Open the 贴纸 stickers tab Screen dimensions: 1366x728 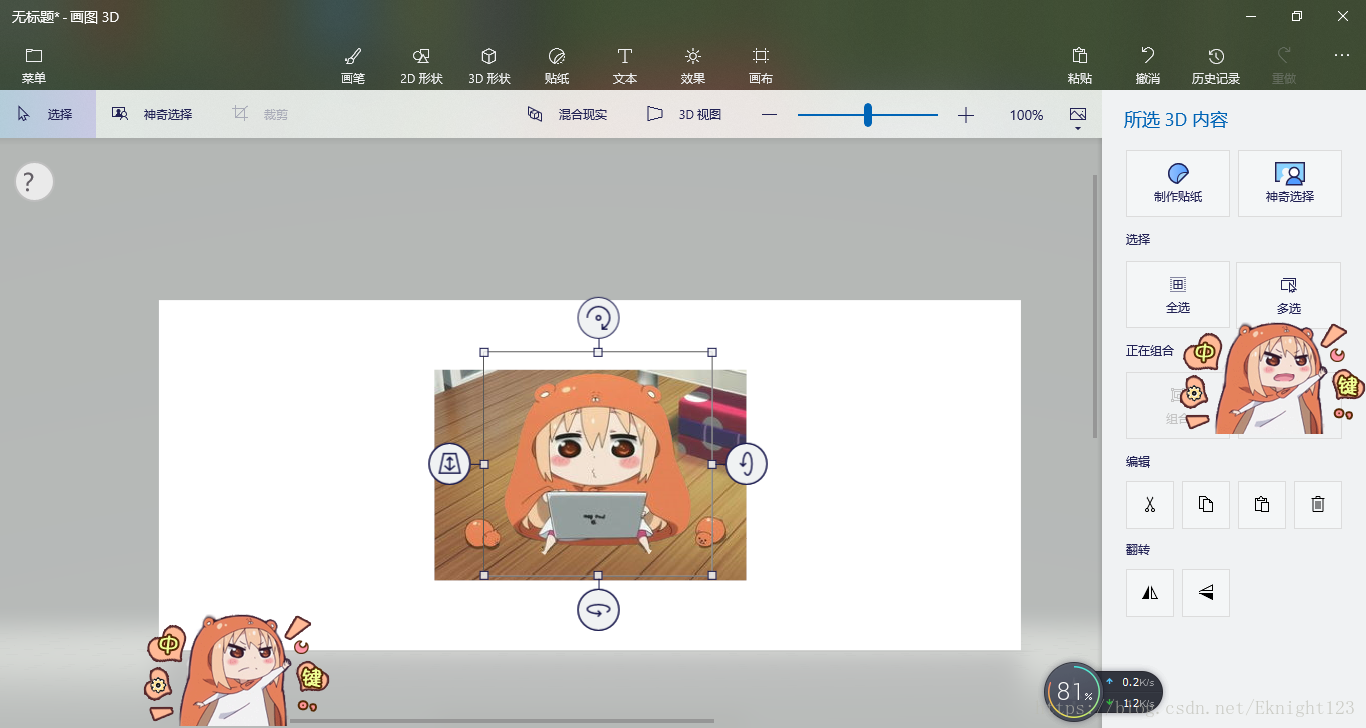tap(557, 65)
